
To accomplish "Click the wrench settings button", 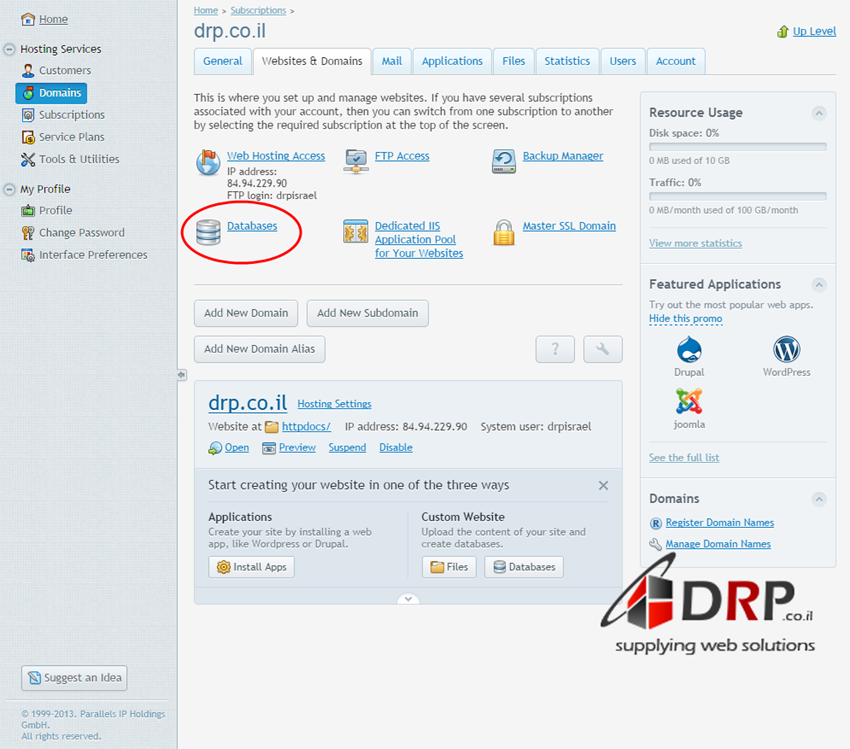I will click(x=602, y=349).
